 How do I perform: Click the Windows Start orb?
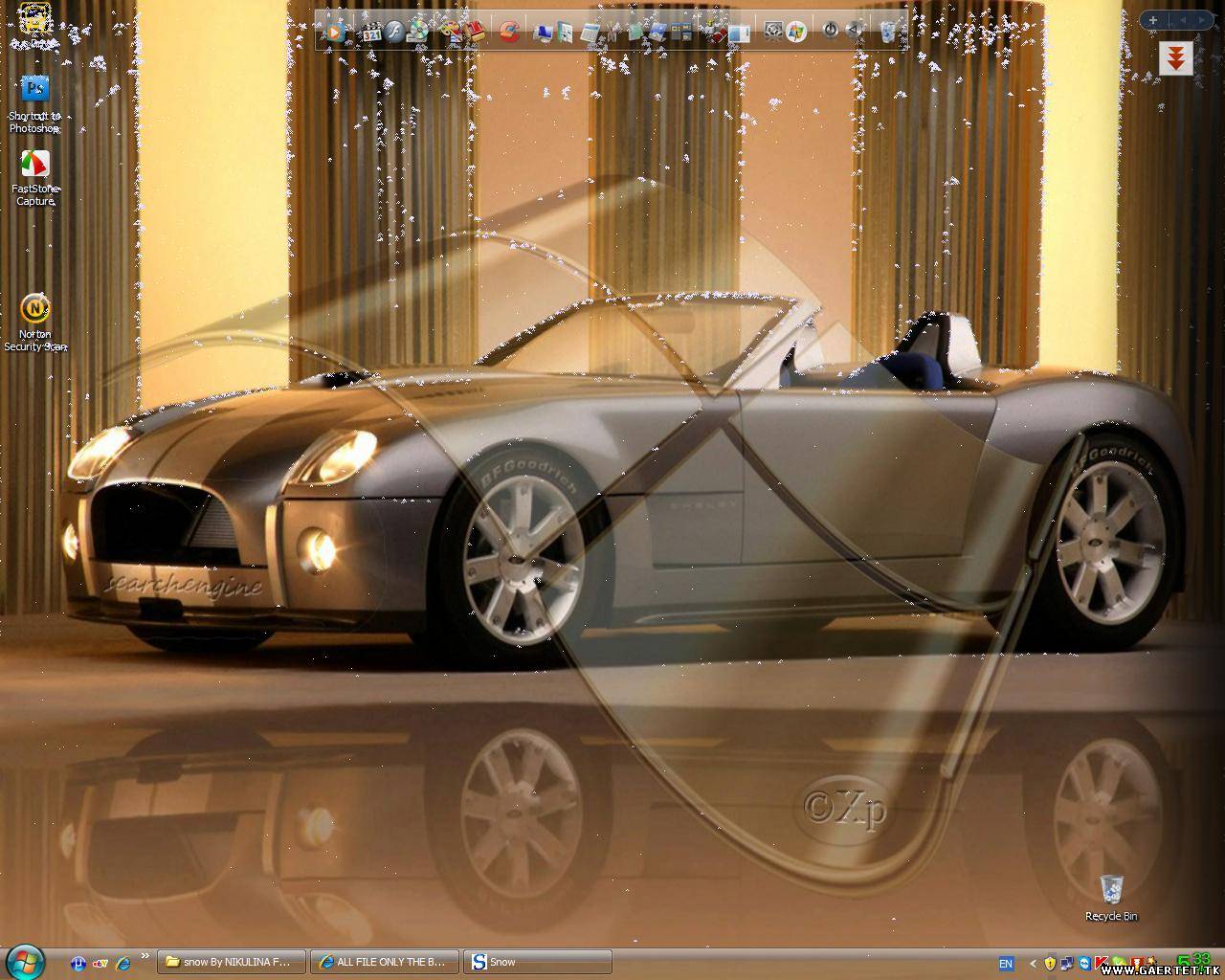click(x=25, y=961)
